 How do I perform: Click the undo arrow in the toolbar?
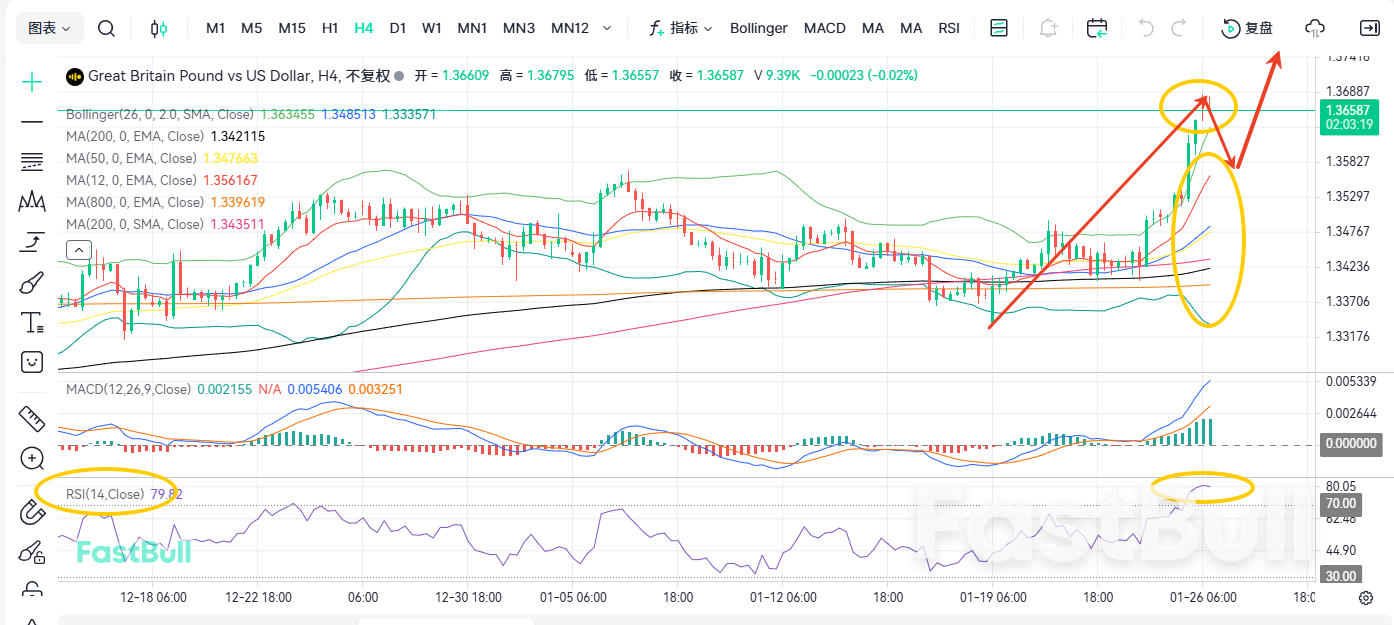[1146, 28]
